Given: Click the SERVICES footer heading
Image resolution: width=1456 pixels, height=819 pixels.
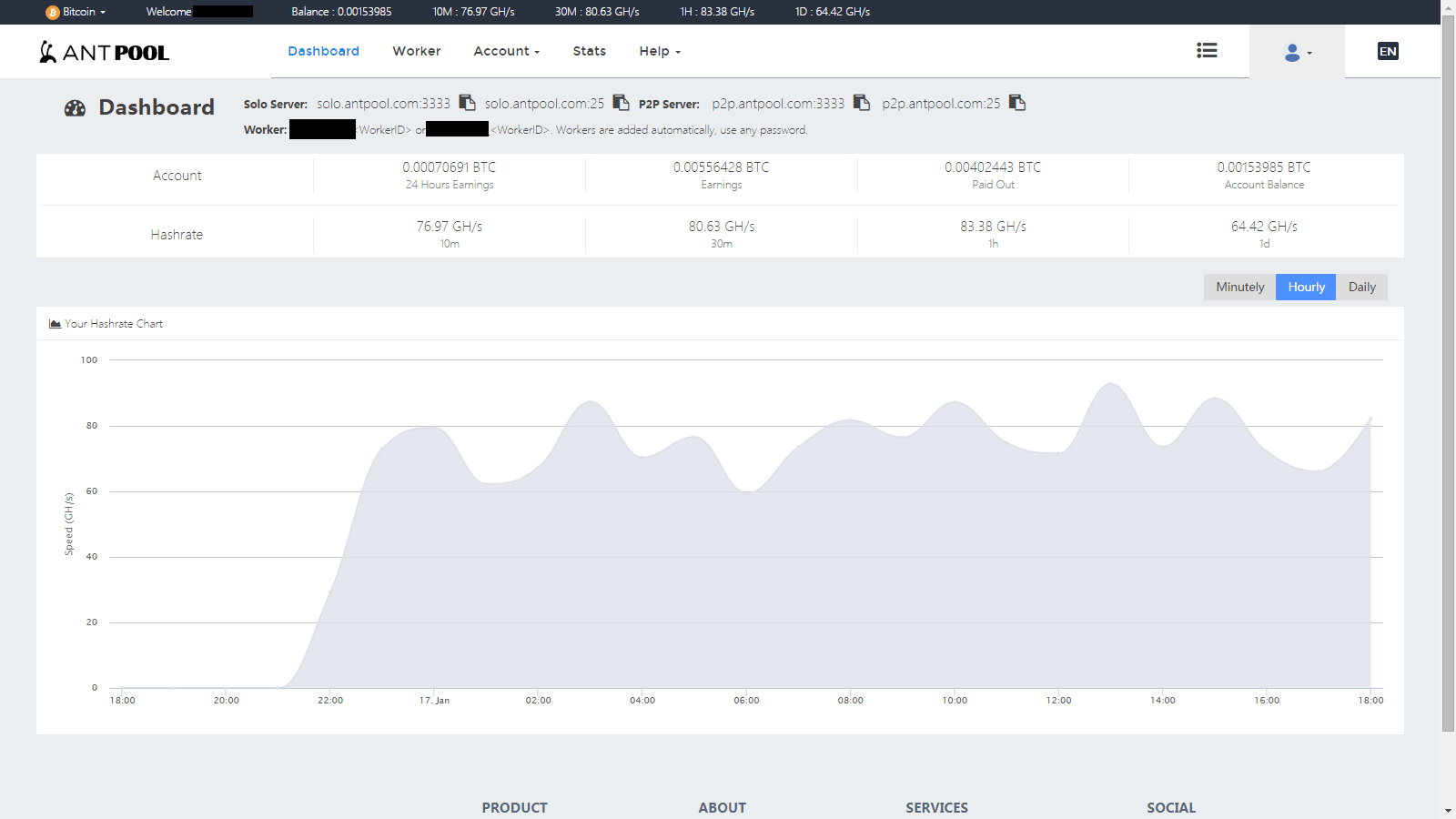Looking at the screenshot, I should coord(936,808).
